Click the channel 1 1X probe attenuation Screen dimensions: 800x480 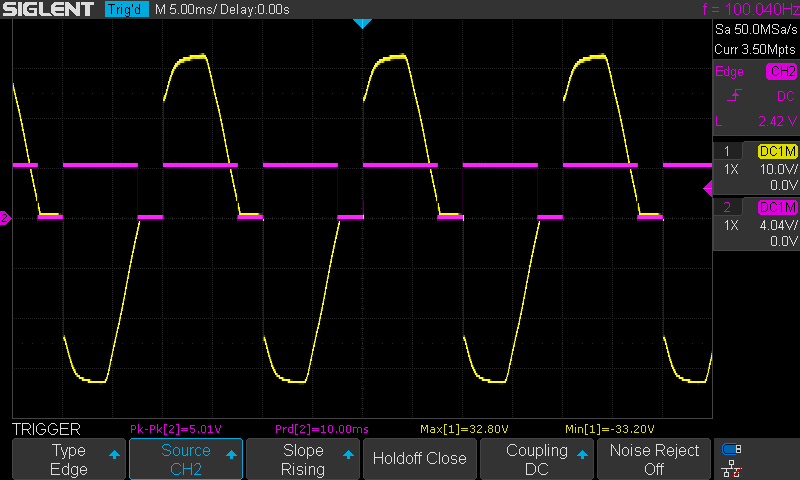tap(731, 169)
